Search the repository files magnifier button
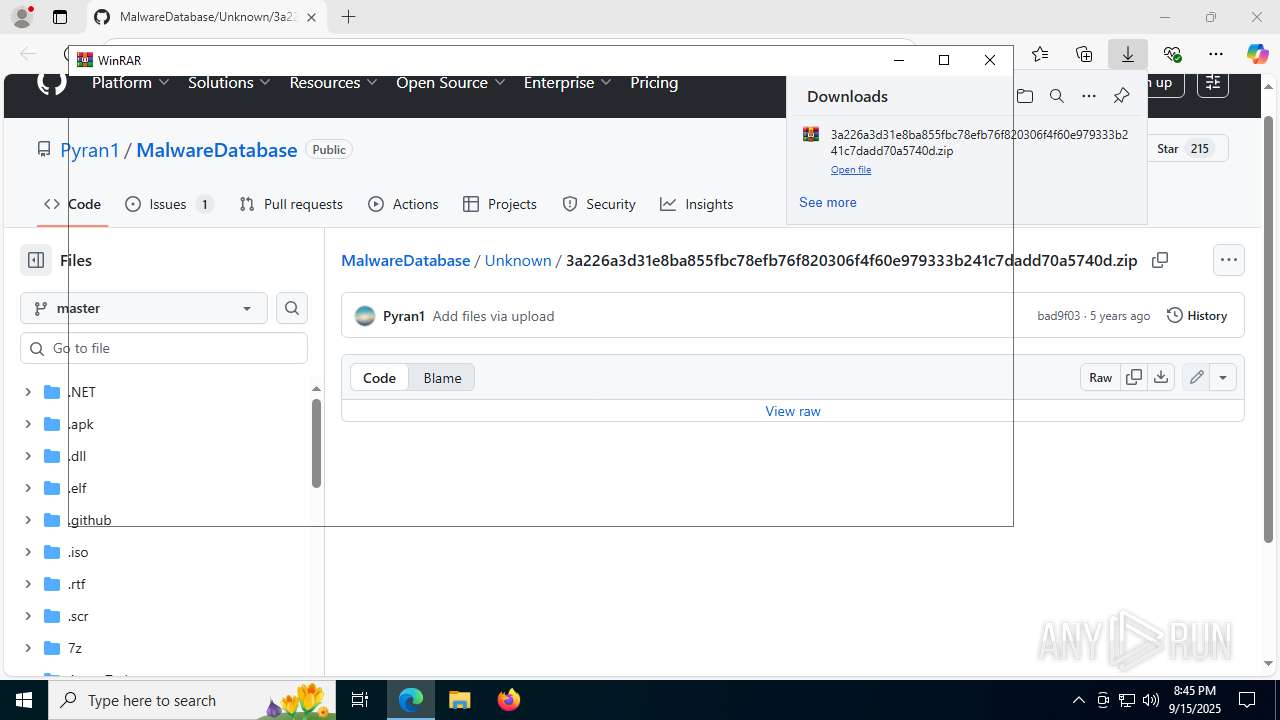 [292, 308]
